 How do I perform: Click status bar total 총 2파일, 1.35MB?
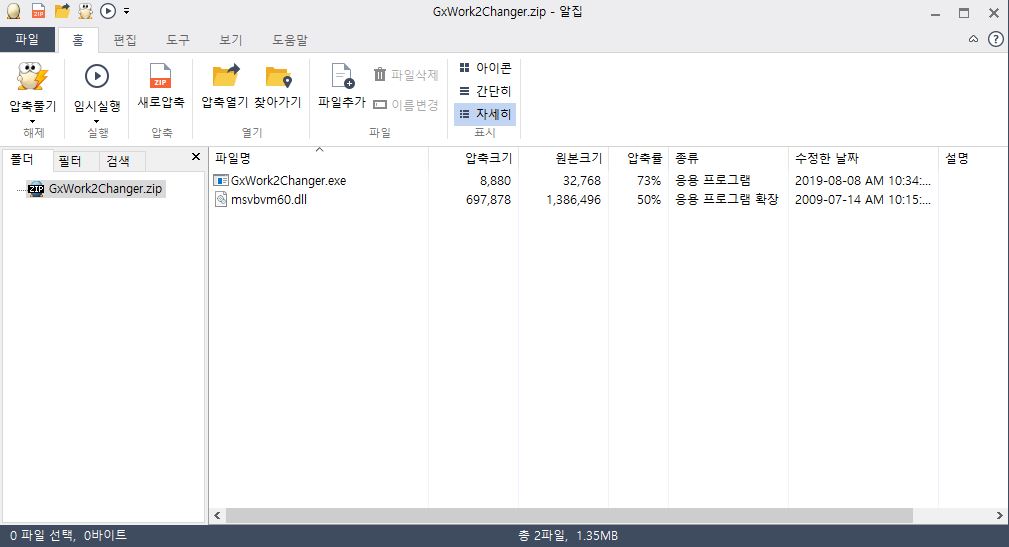(568, 535)
